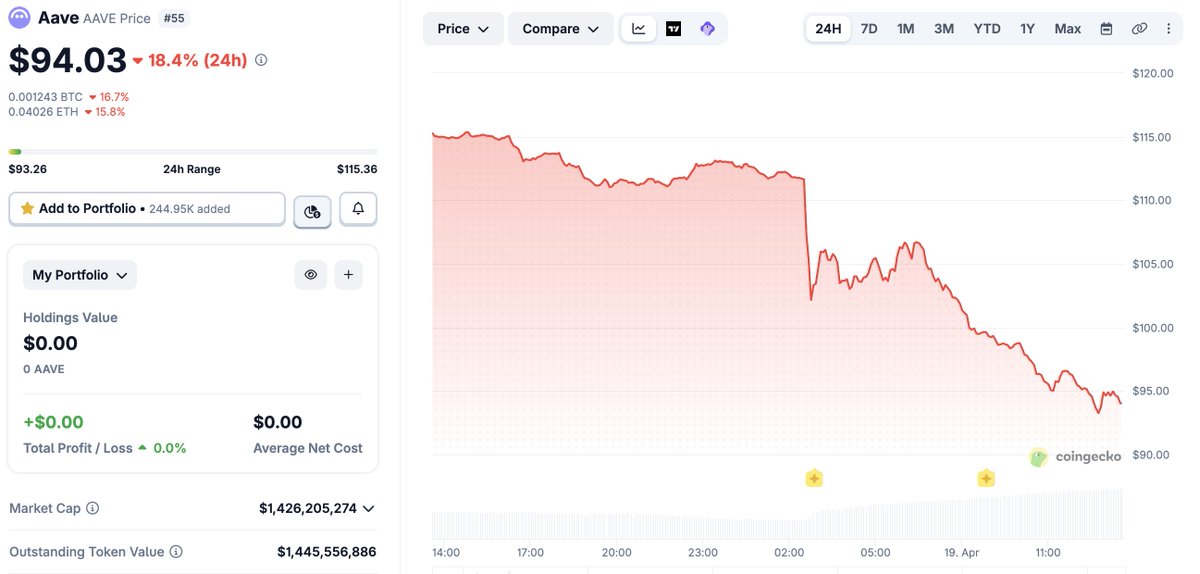
Task: Click Add to Portfolio button
Action: [x=147, y=209]
